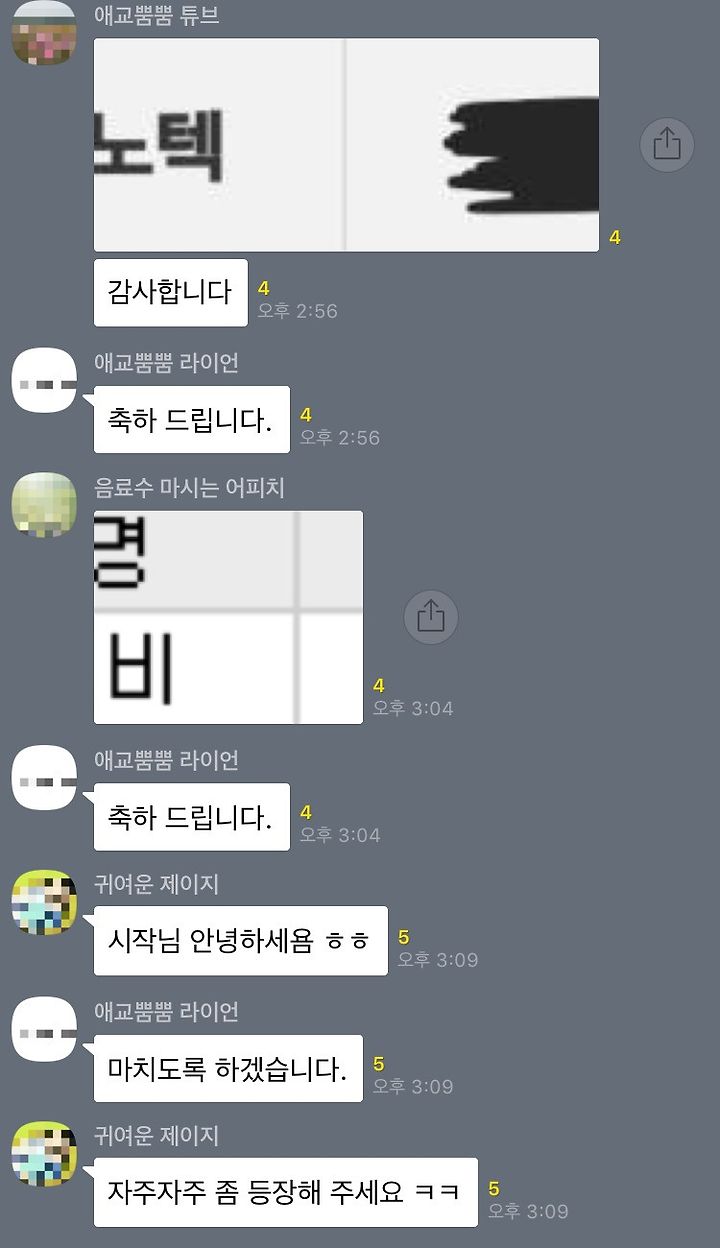
Task: Tap the 음료수 마시는 어피치 sender name
Action: [190, 487]
